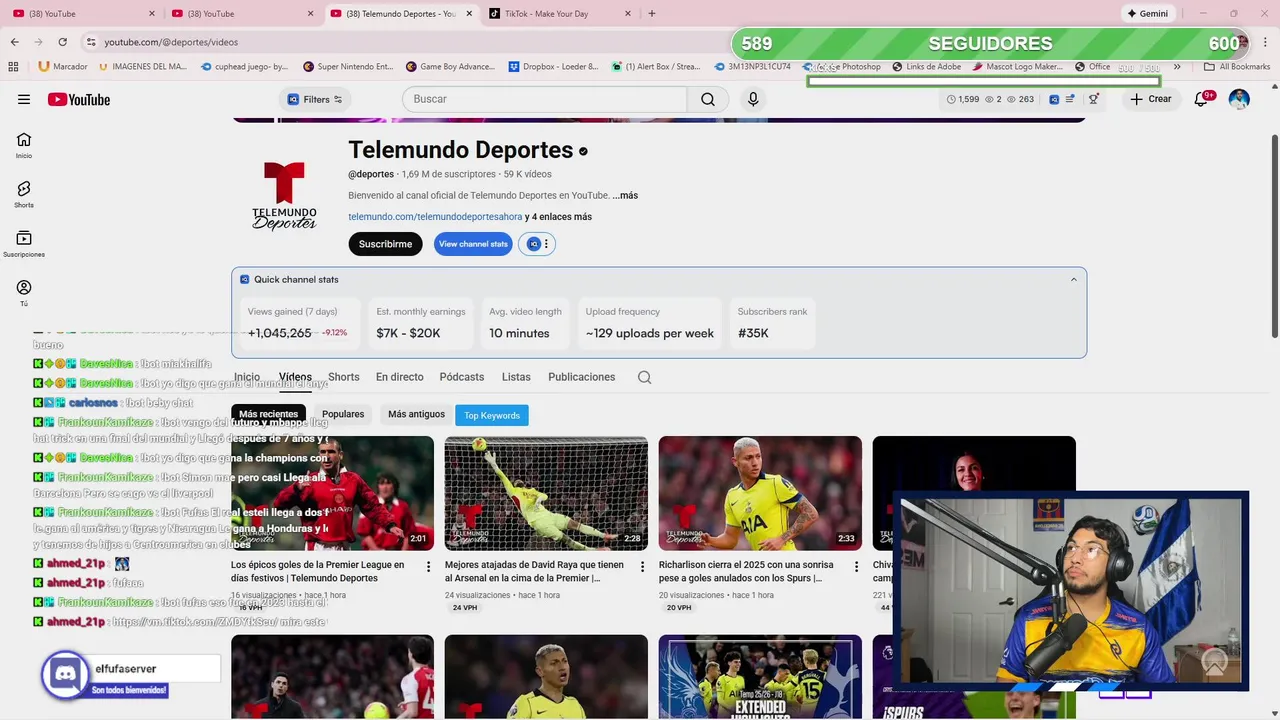1280x720 pixels.
Task: Open the options menu for the Premier League goals video
Action: [x=428, y=566]
